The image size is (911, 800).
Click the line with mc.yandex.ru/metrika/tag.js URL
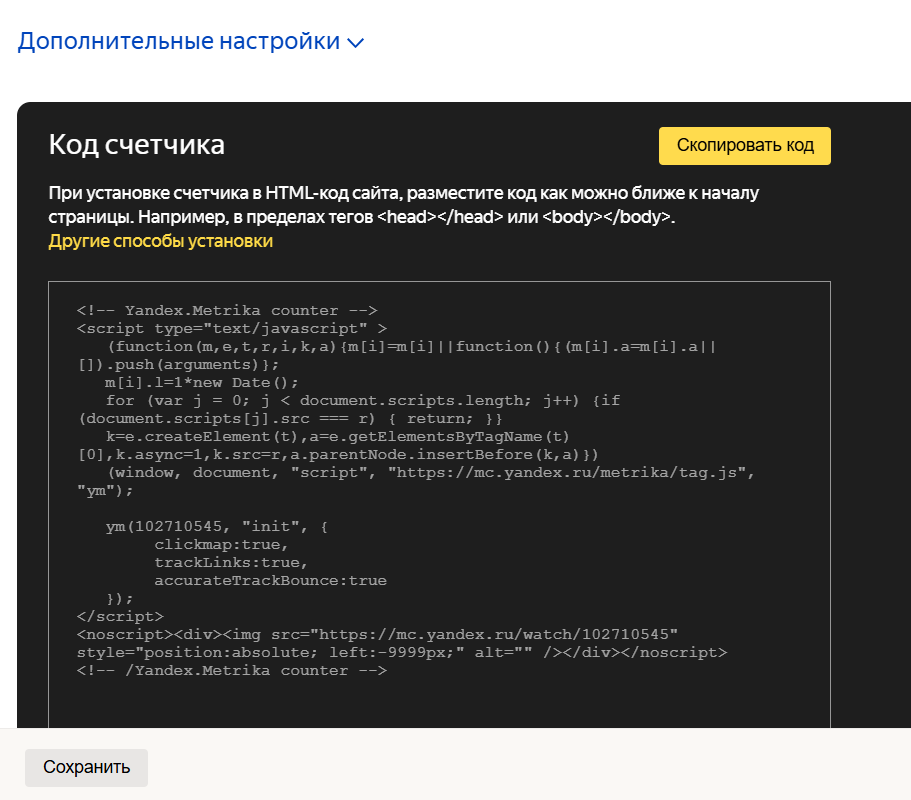point(431,472)
